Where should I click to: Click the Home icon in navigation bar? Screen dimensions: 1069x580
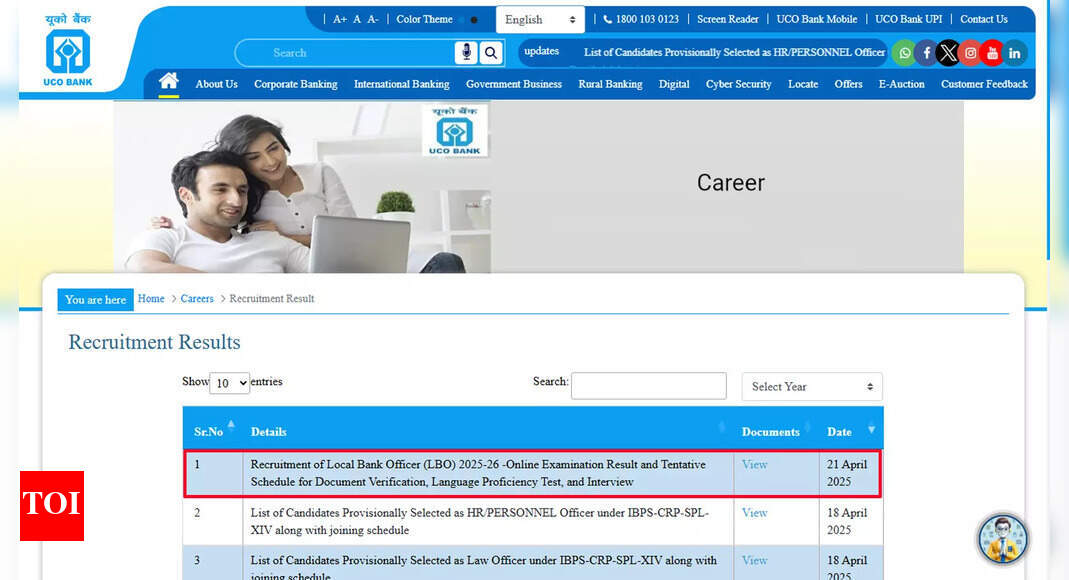(169, 82)
